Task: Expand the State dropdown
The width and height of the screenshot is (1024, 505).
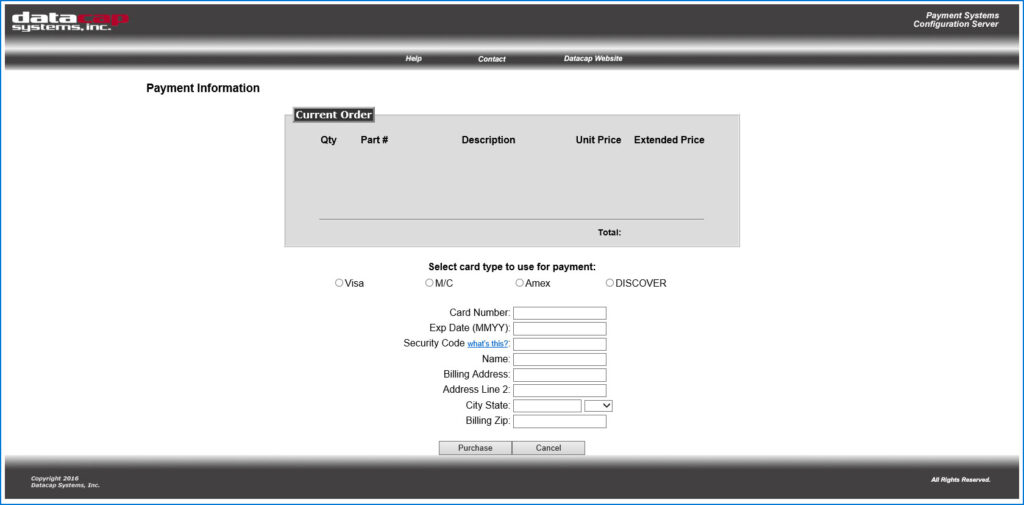Action: (598, 406)
